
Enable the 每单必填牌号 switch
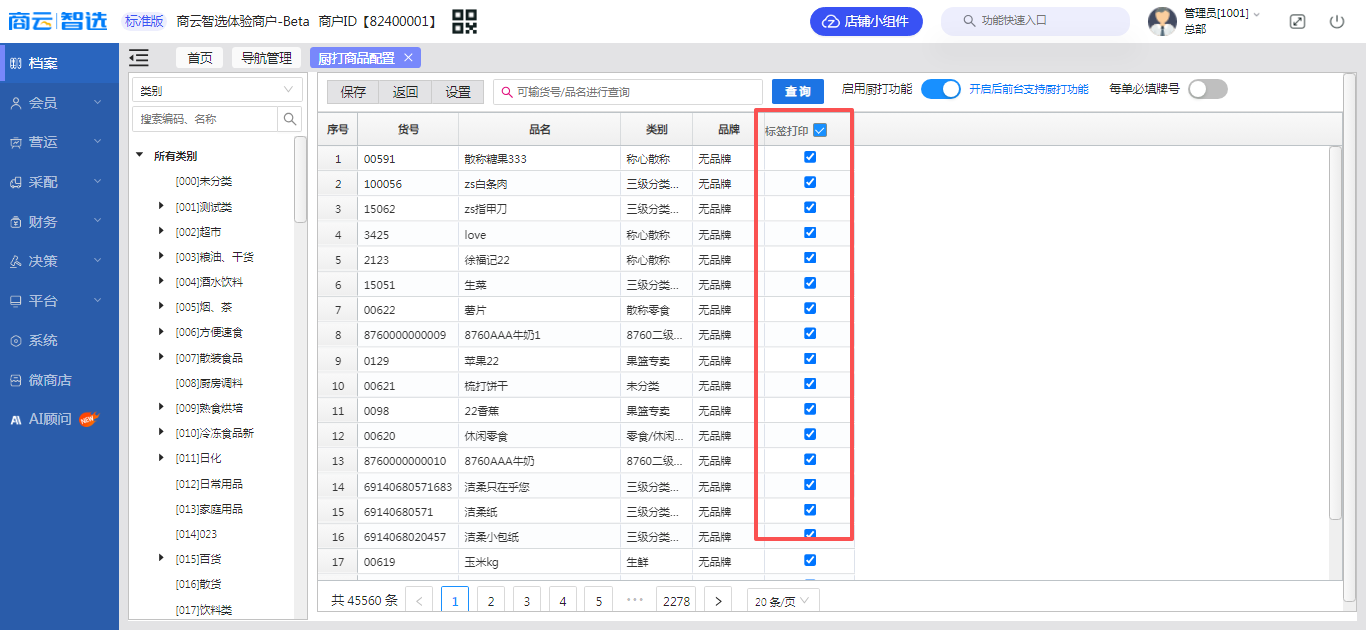1207,89
